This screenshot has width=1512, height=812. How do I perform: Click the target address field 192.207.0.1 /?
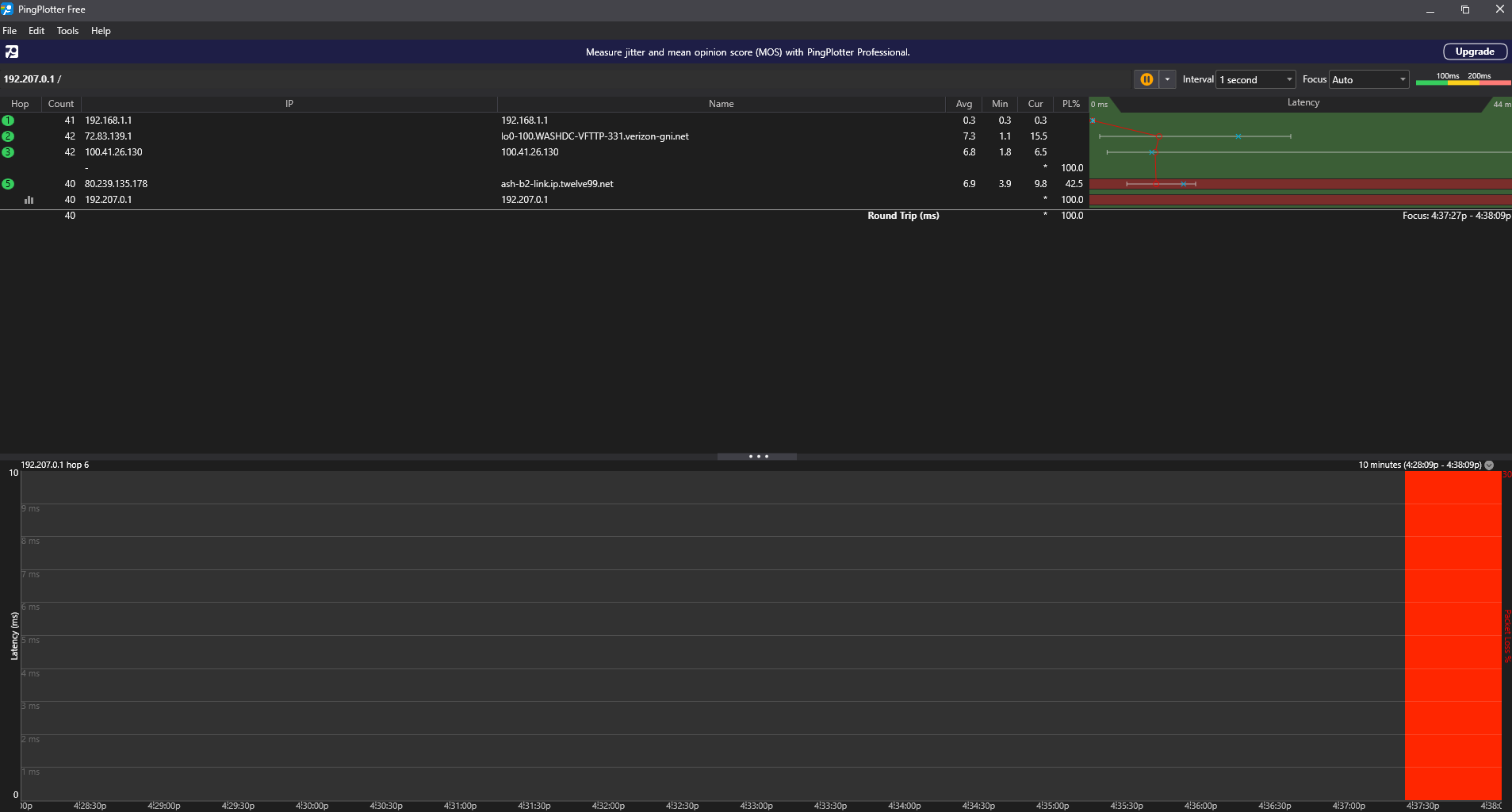(x=33, y=79)
